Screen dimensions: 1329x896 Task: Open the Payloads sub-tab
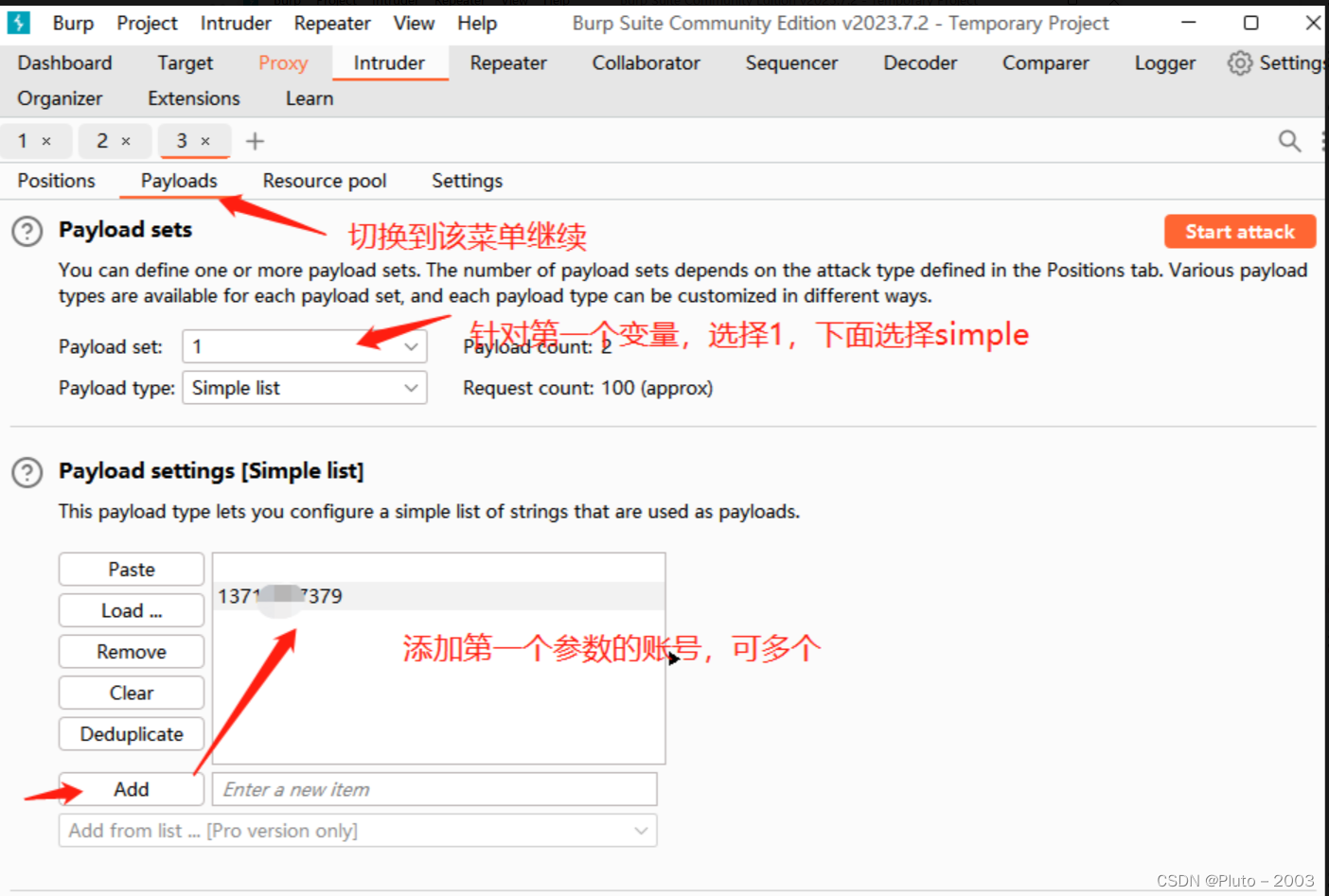[179, 181]
